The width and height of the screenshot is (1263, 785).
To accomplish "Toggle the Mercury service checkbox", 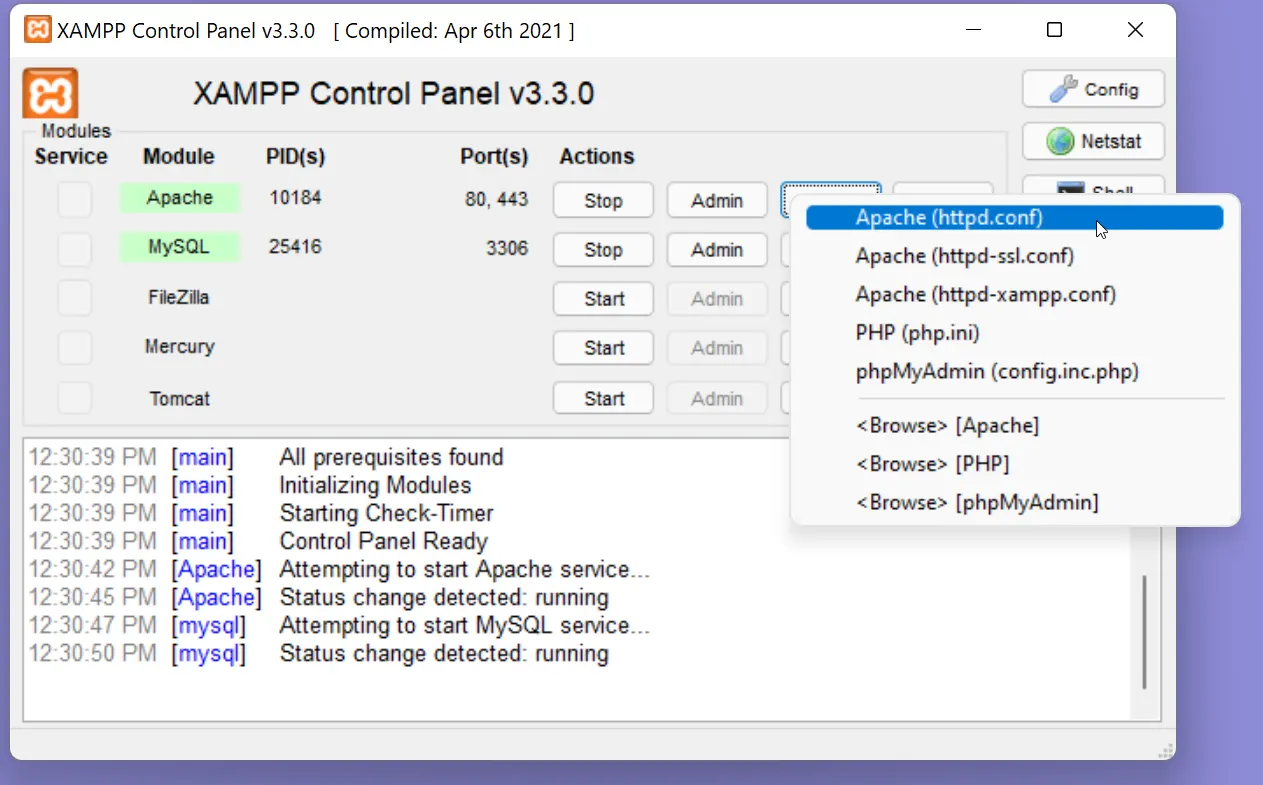I will pos(74,348).
